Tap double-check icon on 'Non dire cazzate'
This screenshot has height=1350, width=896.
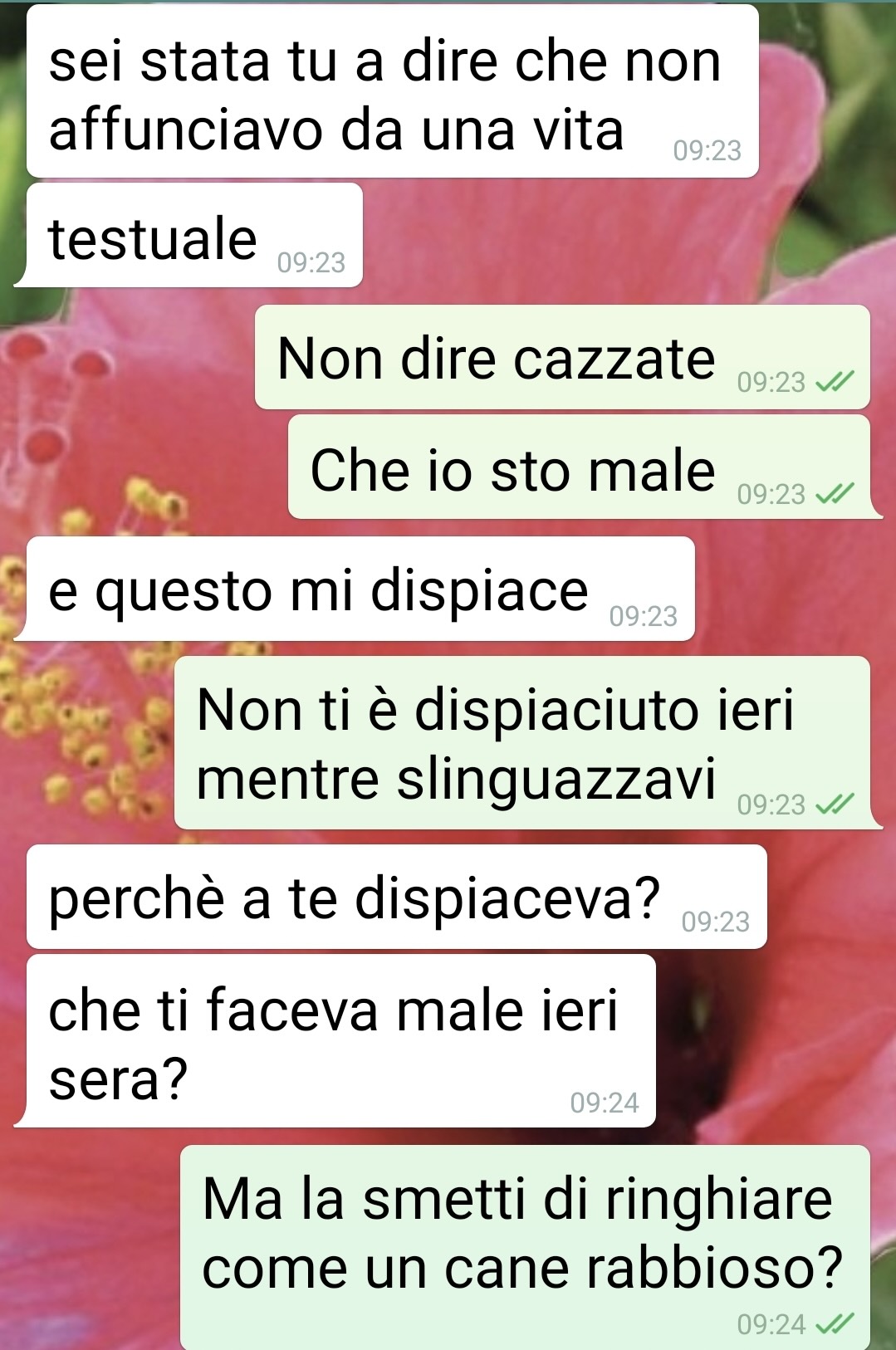834,382
